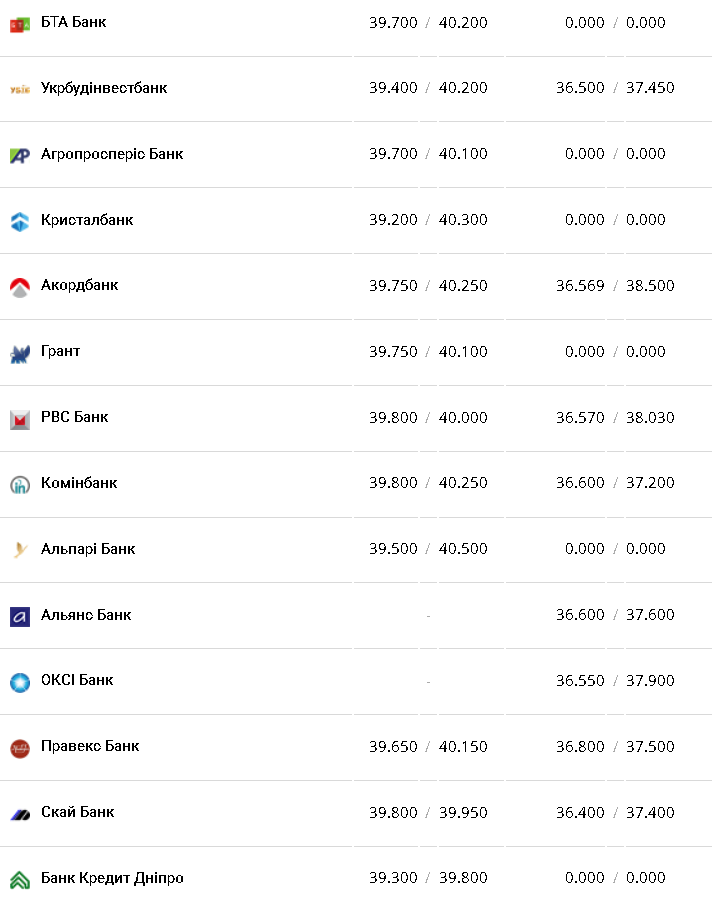Click the Комінбанк logo icon

click(20, 485)
